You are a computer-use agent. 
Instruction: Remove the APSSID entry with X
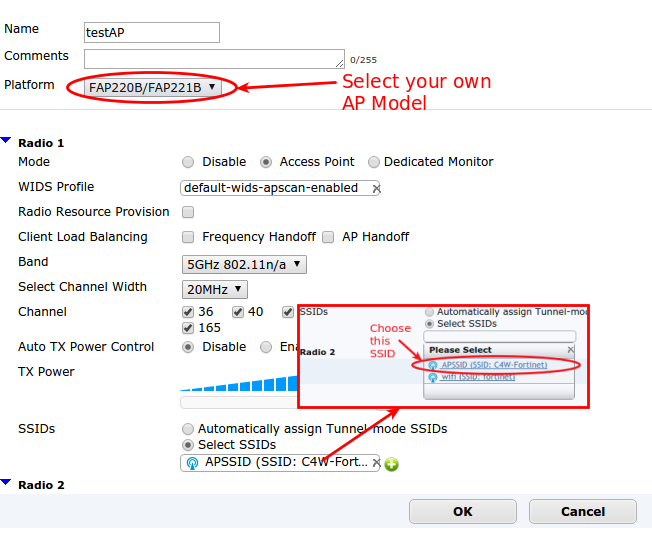tap(376, 462)
